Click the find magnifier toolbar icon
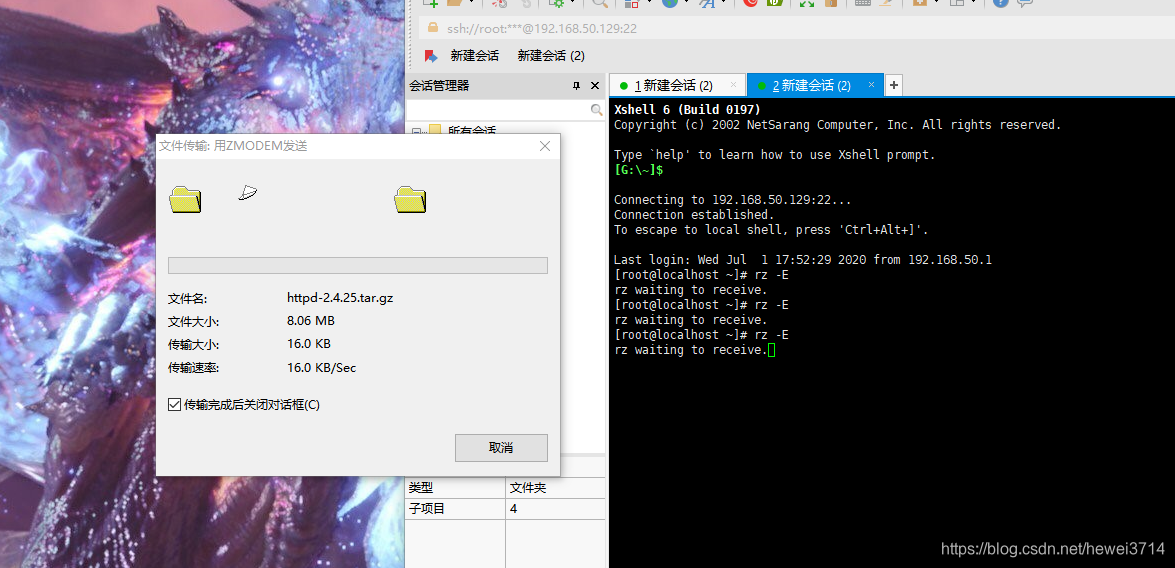 (599, 3)
